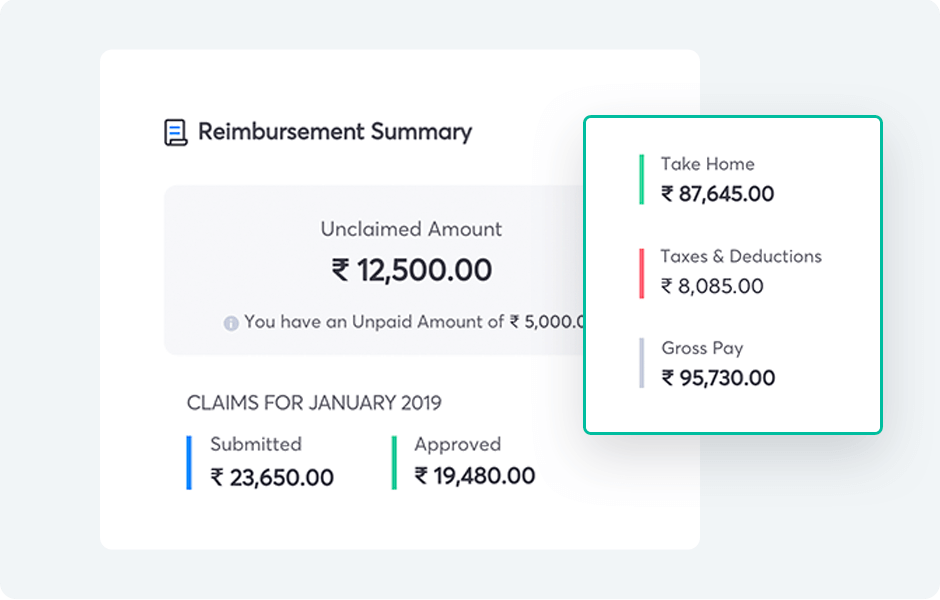
Task: Click the Reimbursement Summary book icon
Action: click(x=176, y=132)
